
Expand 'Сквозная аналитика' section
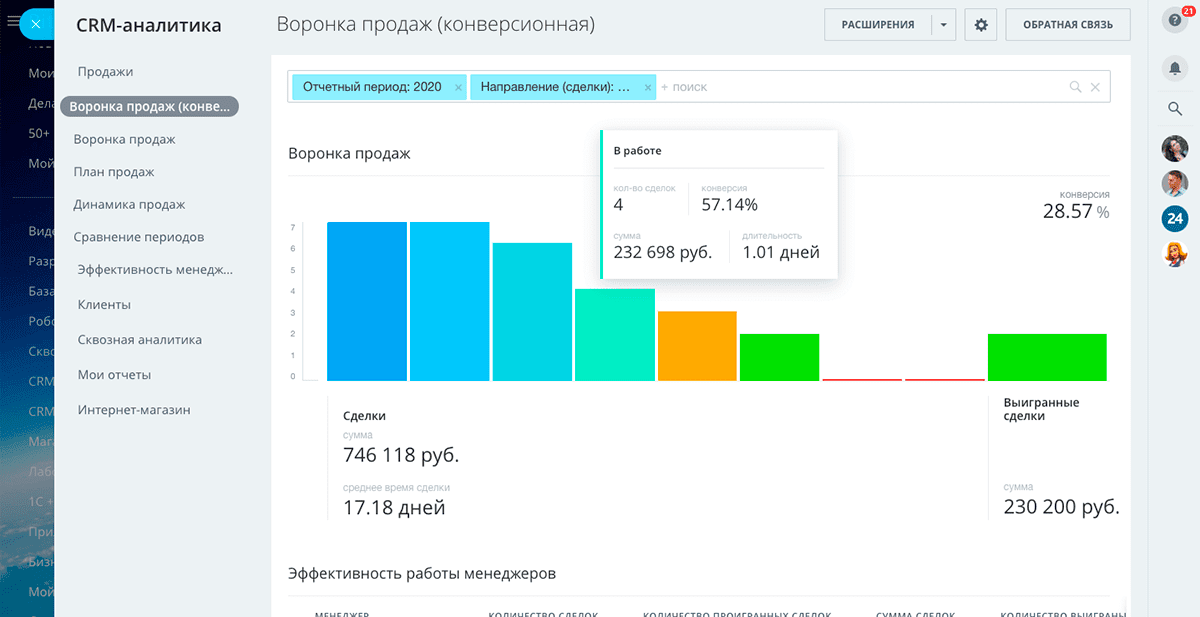point(140,340)
